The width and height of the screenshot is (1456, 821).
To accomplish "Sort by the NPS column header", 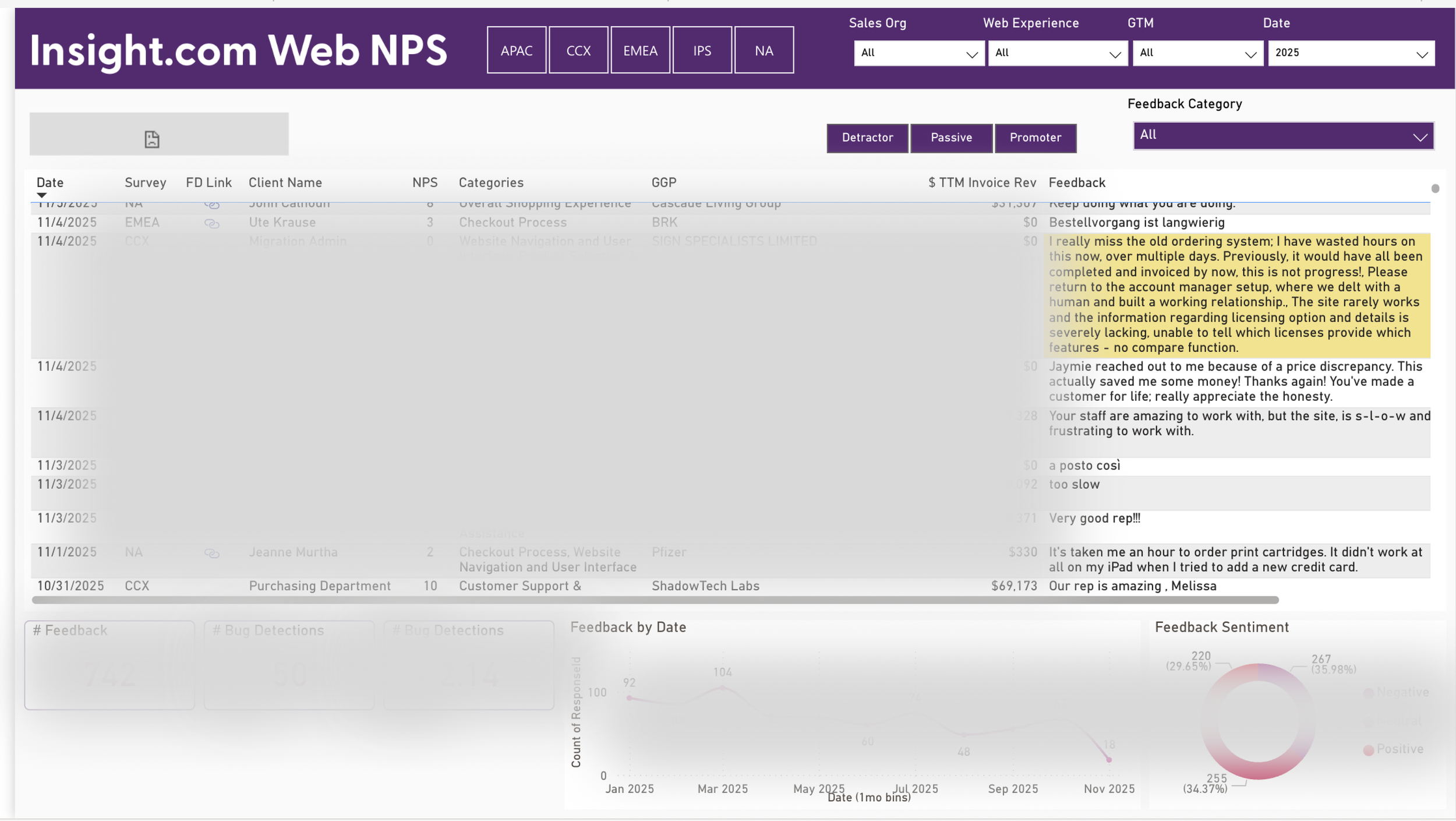I will (x=424, y=183).
